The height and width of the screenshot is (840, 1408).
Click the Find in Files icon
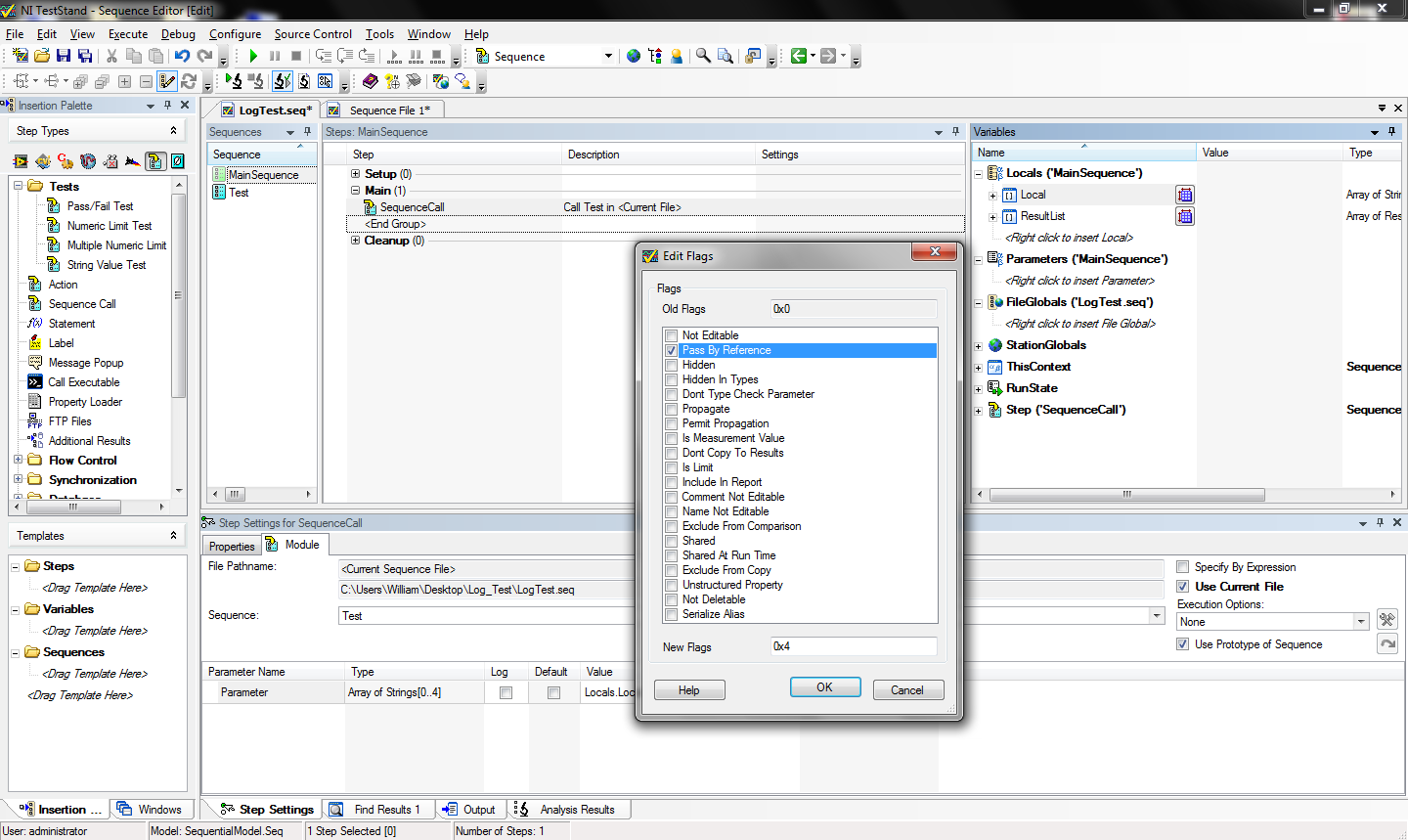726,56
